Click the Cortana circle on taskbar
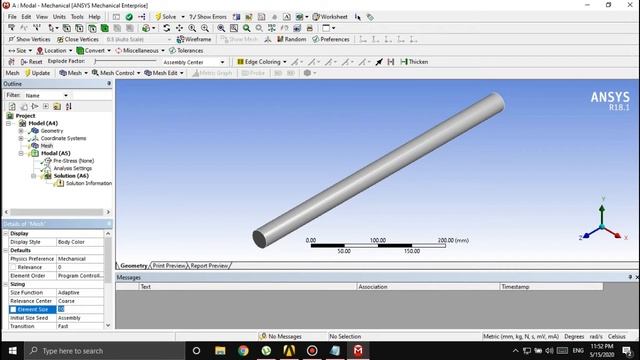Screen dimensions: 640x360 (x=196, y=351)
